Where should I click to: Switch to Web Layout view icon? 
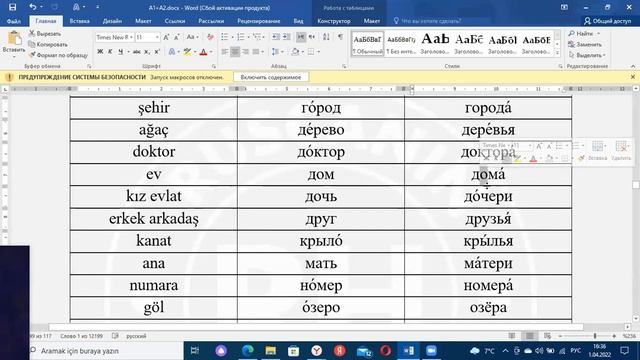click(x=547, y=336)
